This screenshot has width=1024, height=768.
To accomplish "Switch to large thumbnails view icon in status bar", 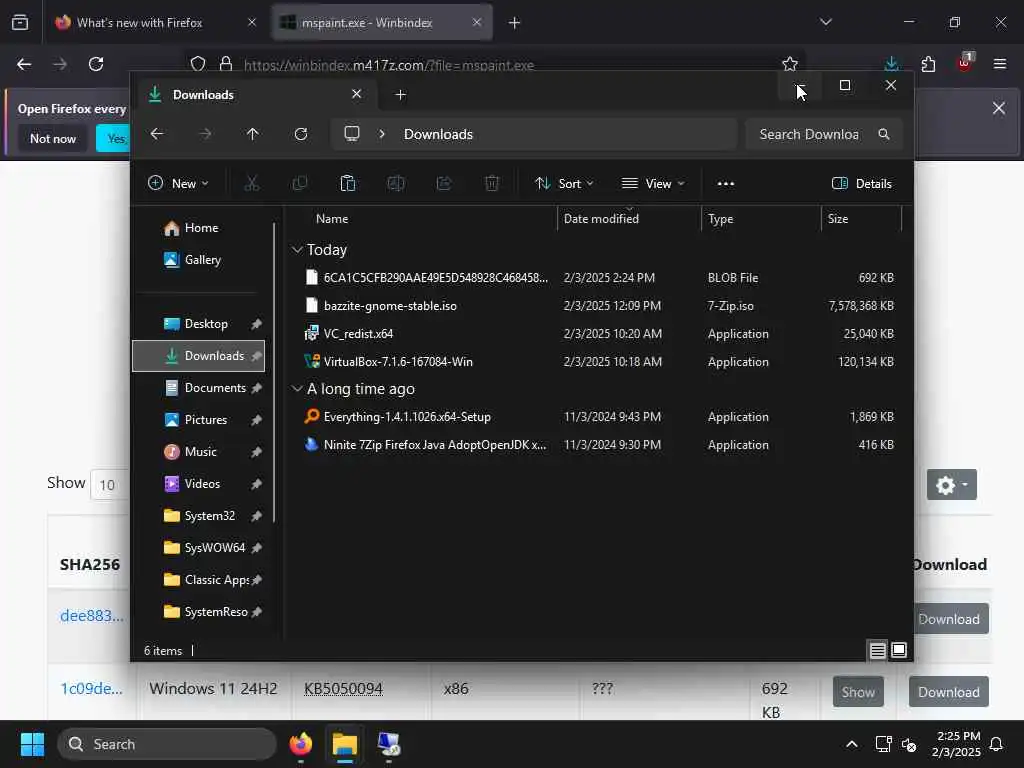I will pos(899,650).
